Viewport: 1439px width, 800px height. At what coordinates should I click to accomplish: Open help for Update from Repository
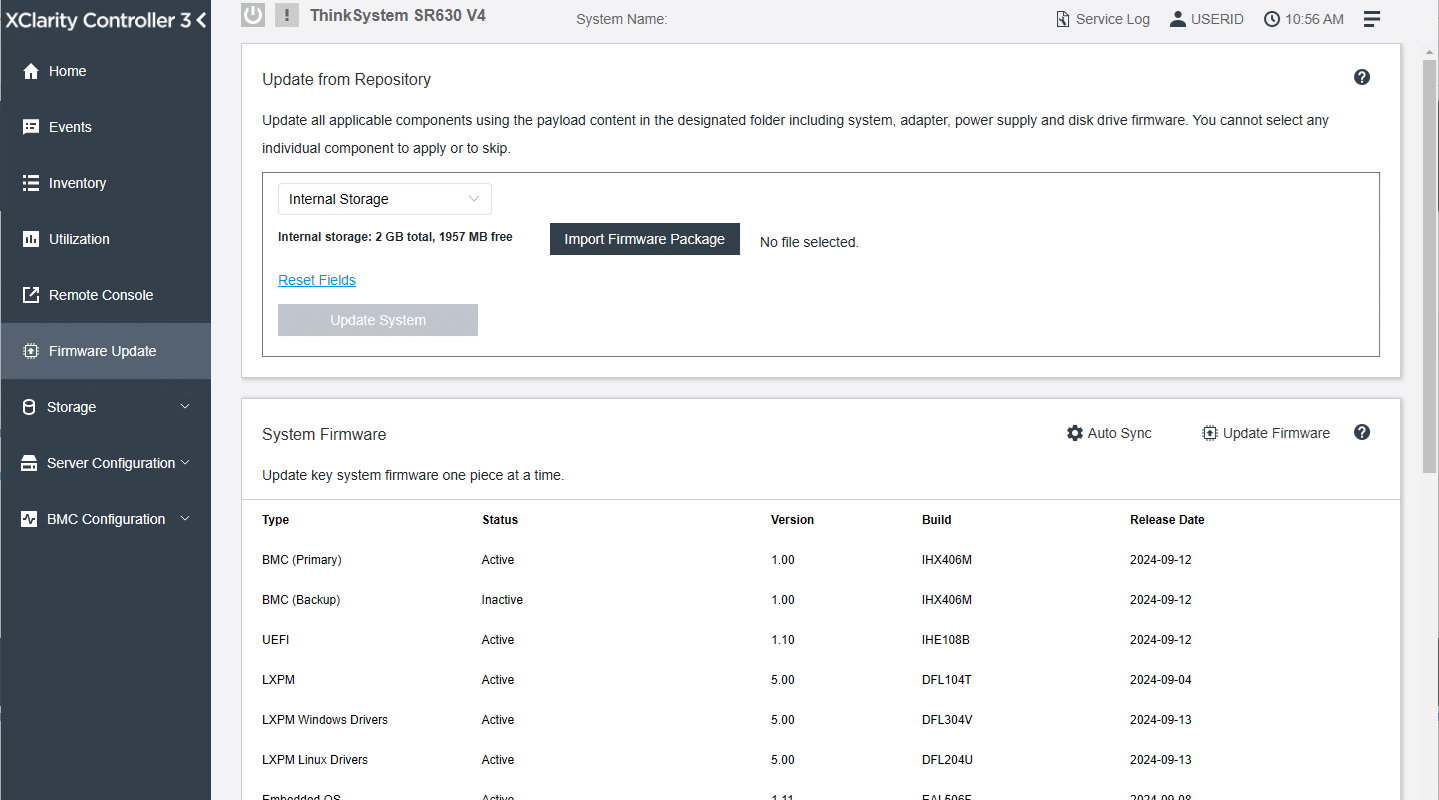coord(1362,77)
